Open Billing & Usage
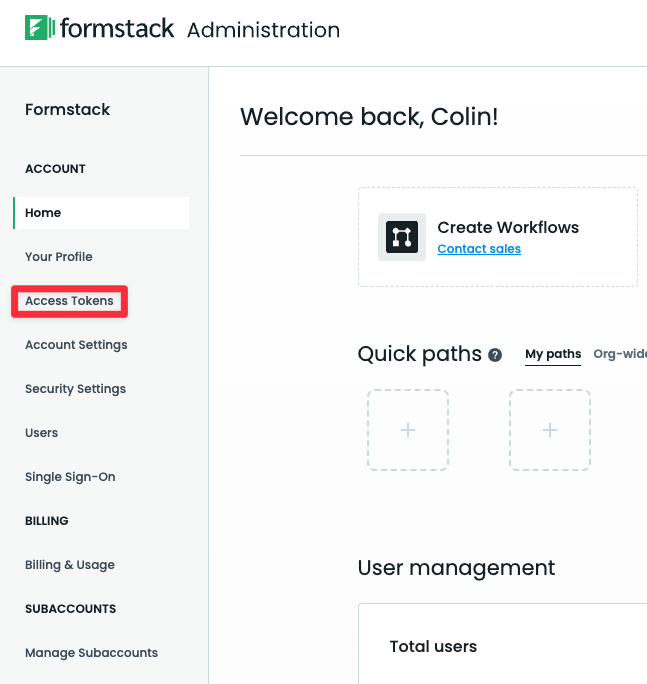 70,565
